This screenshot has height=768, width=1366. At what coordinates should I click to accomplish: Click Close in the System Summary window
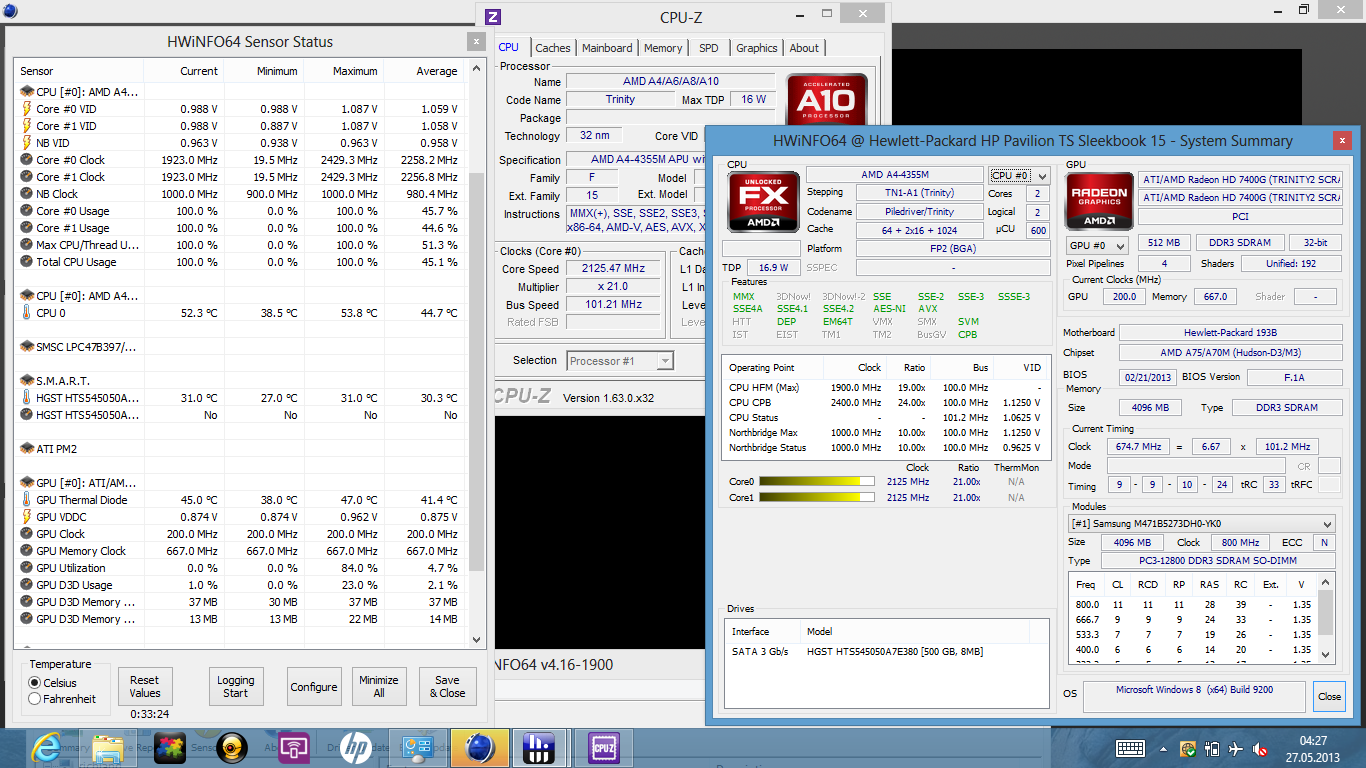[x=1329, y=696]
